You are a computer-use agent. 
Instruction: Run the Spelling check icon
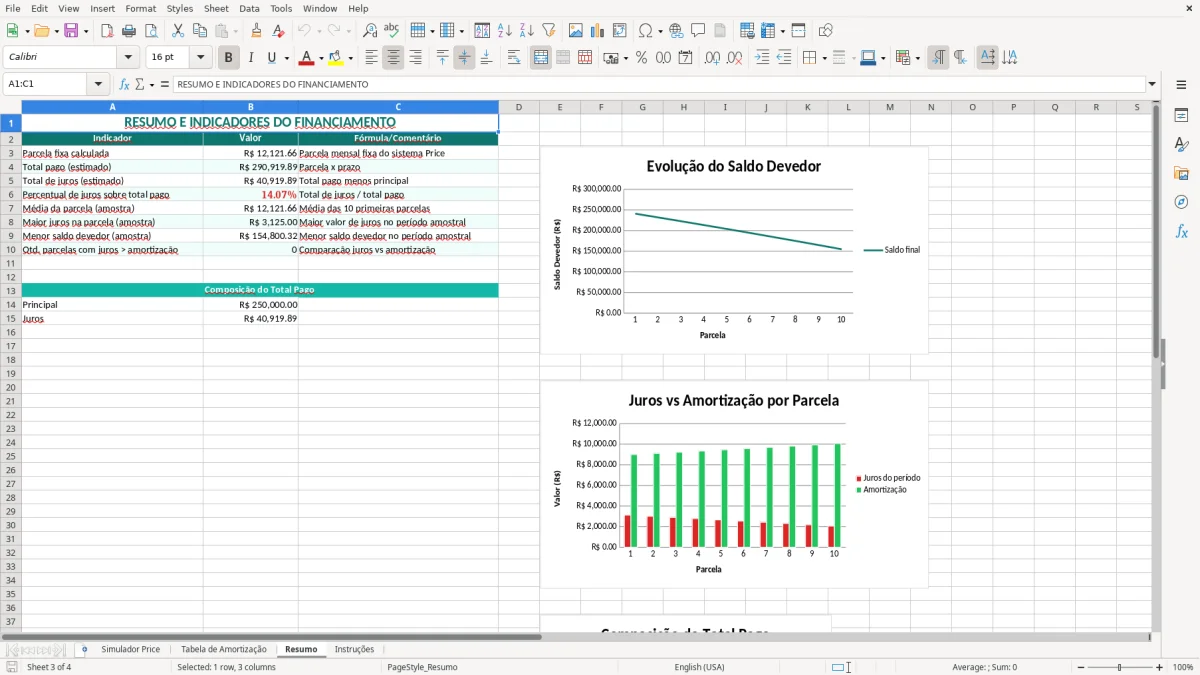(391, 31)
